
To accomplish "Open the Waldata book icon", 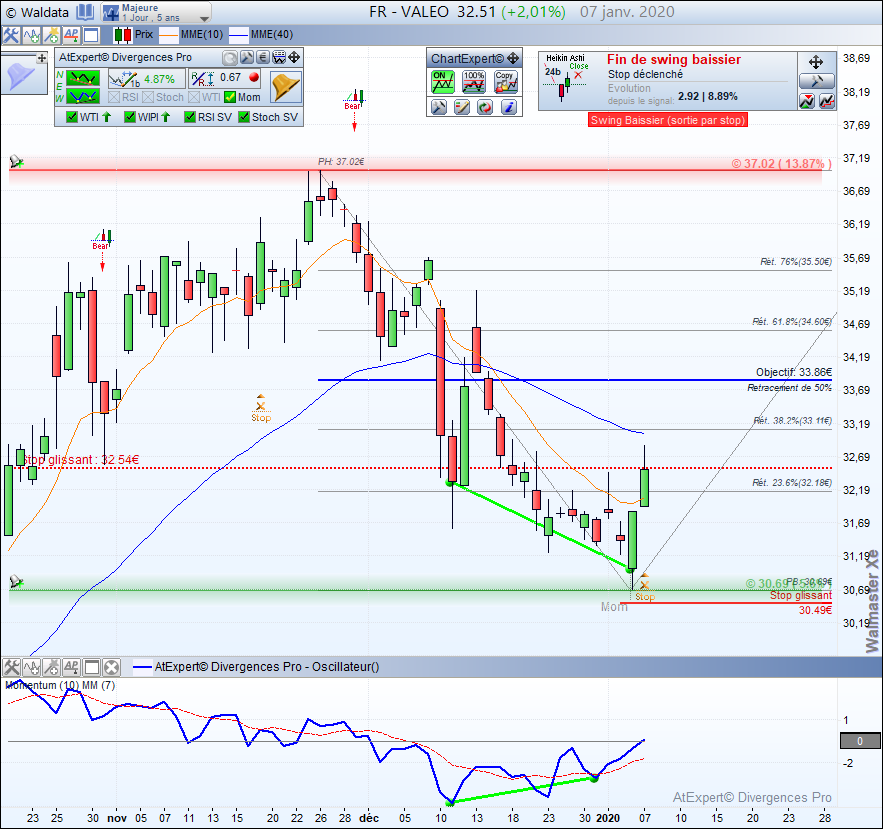I will pyautogui.click(x=85, y=12).
